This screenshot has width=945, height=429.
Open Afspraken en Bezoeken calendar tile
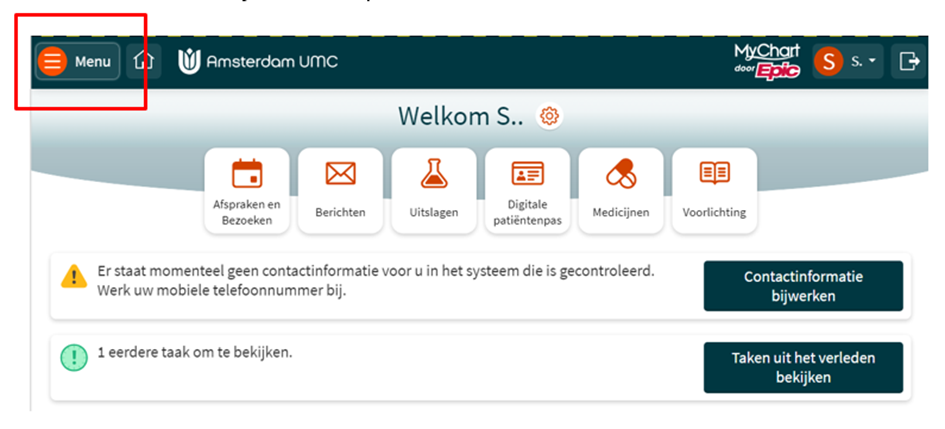tap(247, 191)
